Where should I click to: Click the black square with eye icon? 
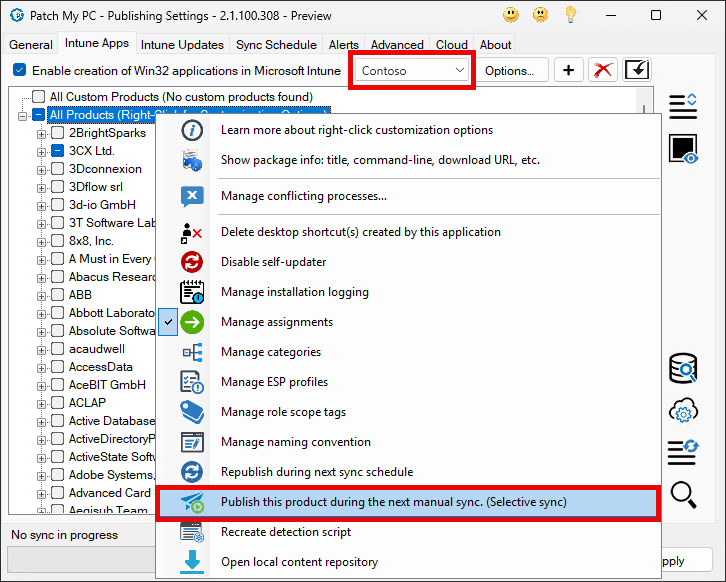click(683, 149)
